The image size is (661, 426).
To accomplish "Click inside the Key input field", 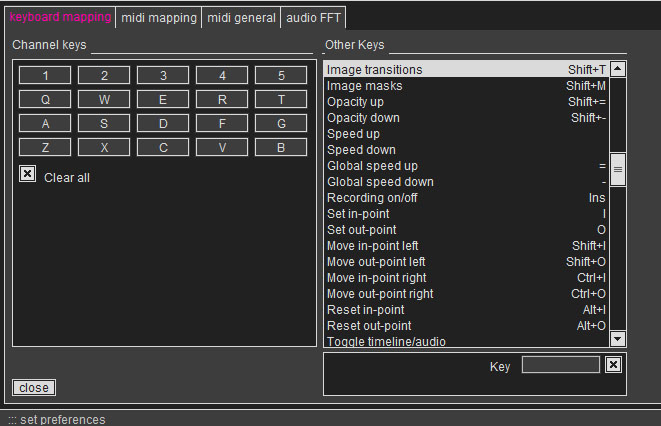I will (560, 365).
